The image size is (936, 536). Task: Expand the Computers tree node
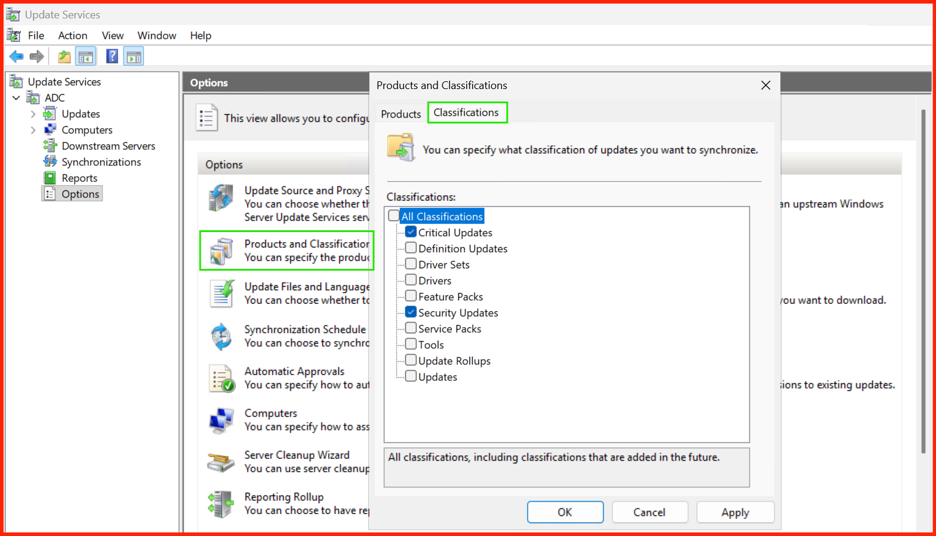point(33,130)
